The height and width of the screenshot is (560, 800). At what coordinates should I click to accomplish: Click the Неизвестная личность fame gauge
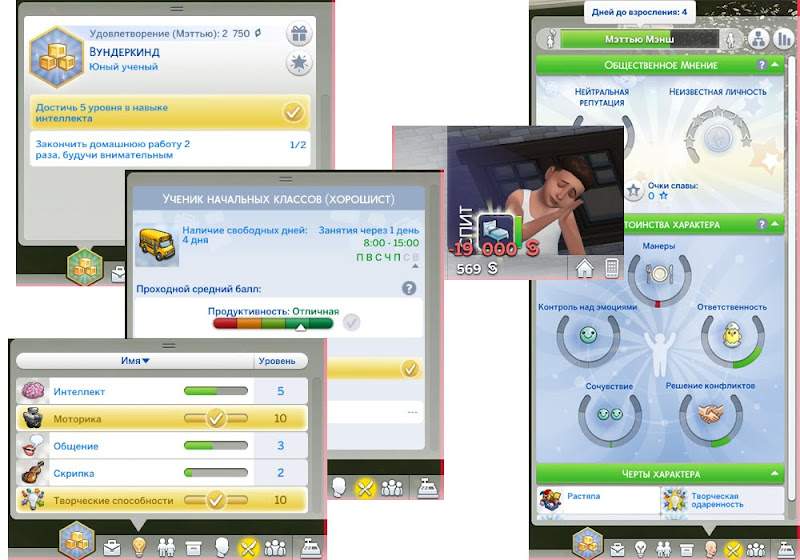click(717, 136)
